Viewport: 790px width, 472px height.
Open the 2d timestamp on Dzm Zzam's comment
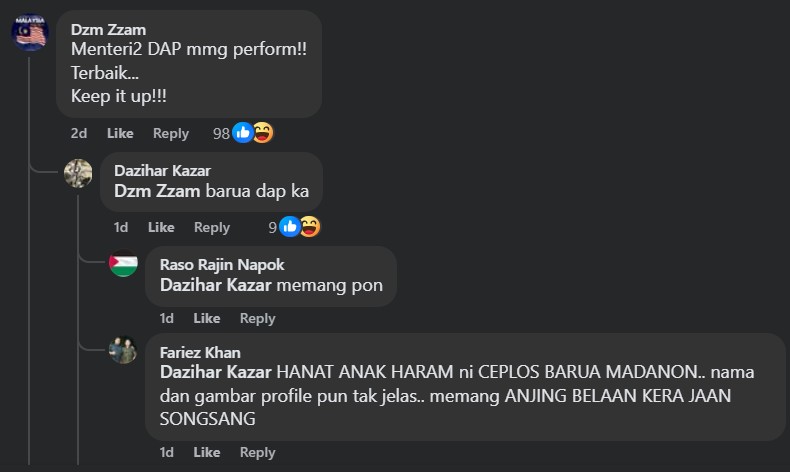[x=79, y=133]
